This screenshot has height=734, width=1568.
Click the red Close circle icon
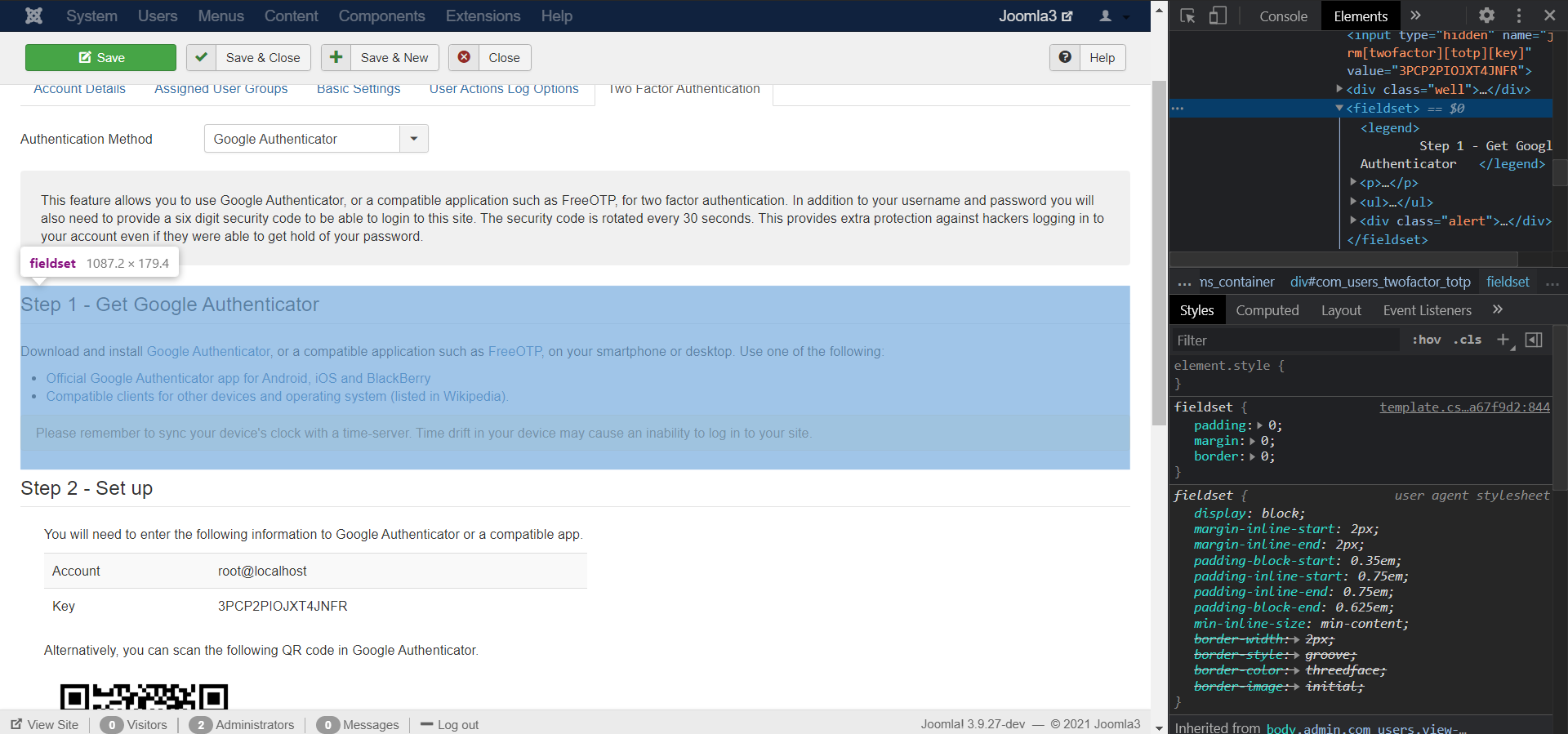[x=464, y=57]
